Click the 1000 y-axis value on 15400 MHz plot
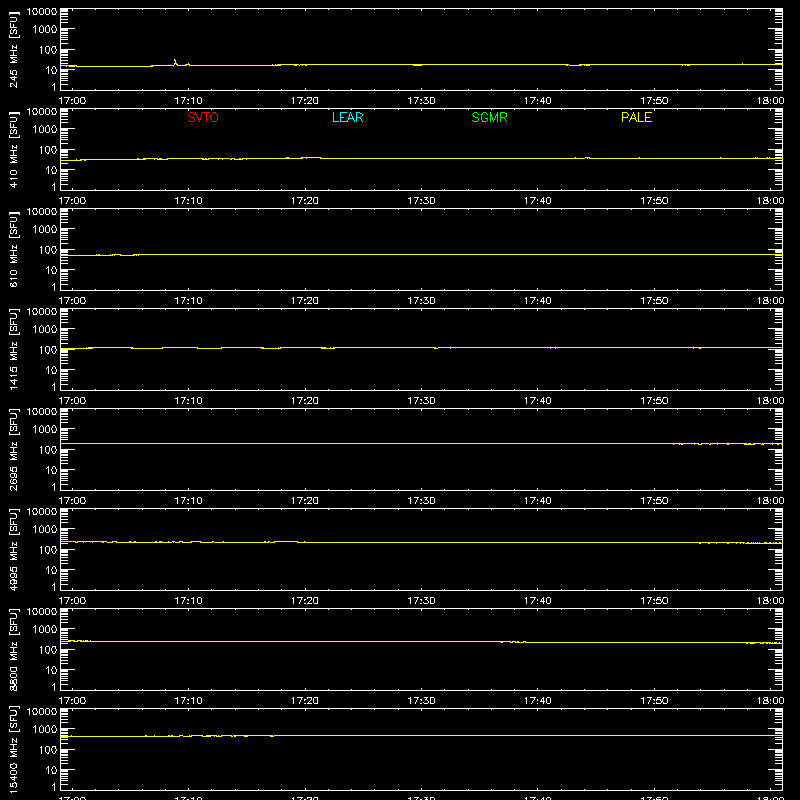The image size is (800, 800). tap(45, 730)
